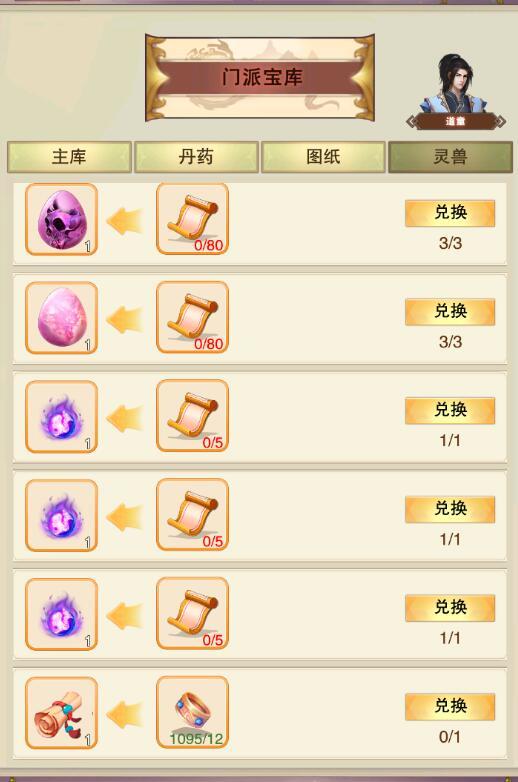Tap scroll cost 0/5 in third row
The height and width of the screenshot is (782, 518).
point(192,416)
